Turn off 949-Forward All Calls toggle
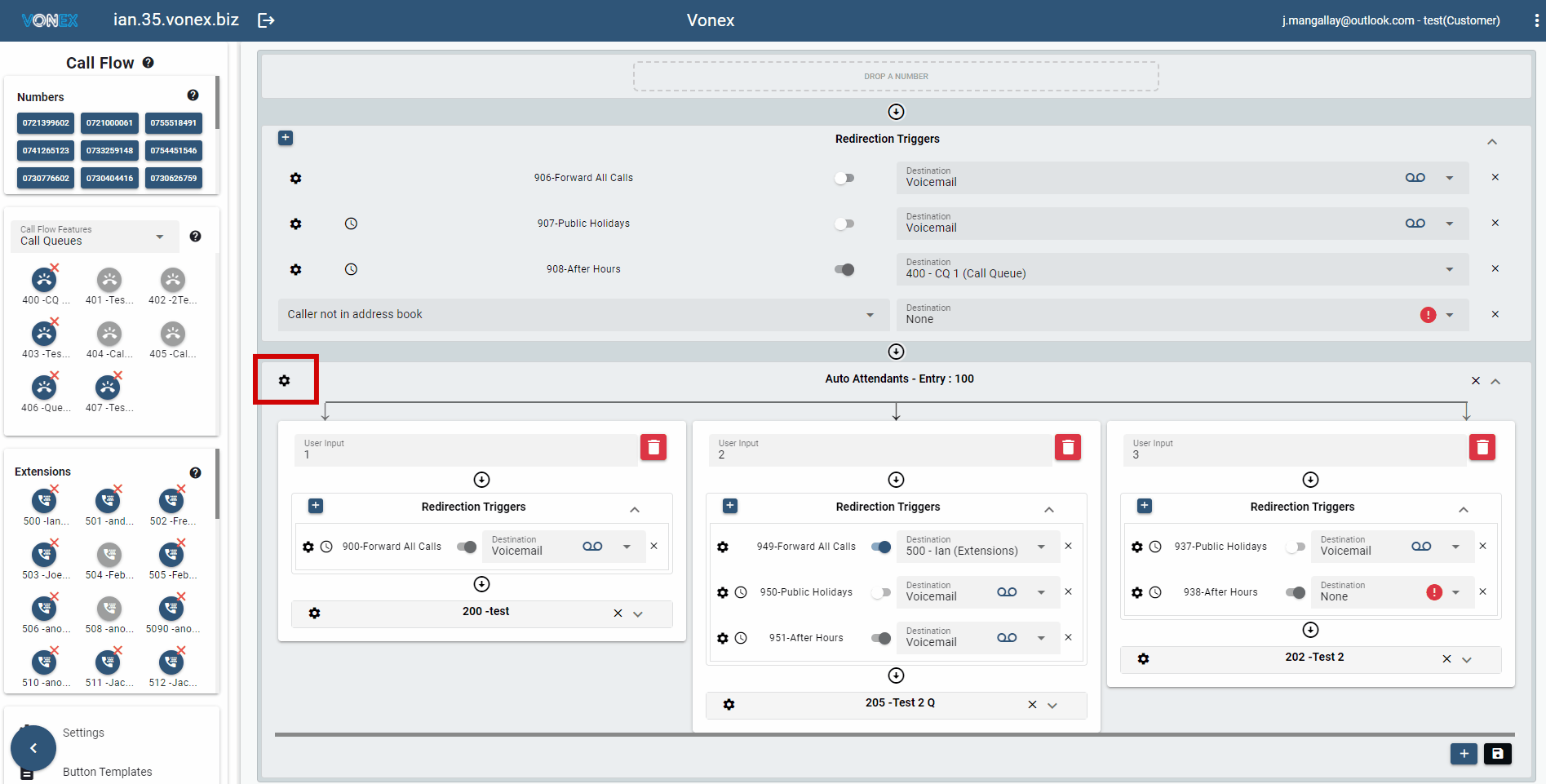 coord(880,547)
